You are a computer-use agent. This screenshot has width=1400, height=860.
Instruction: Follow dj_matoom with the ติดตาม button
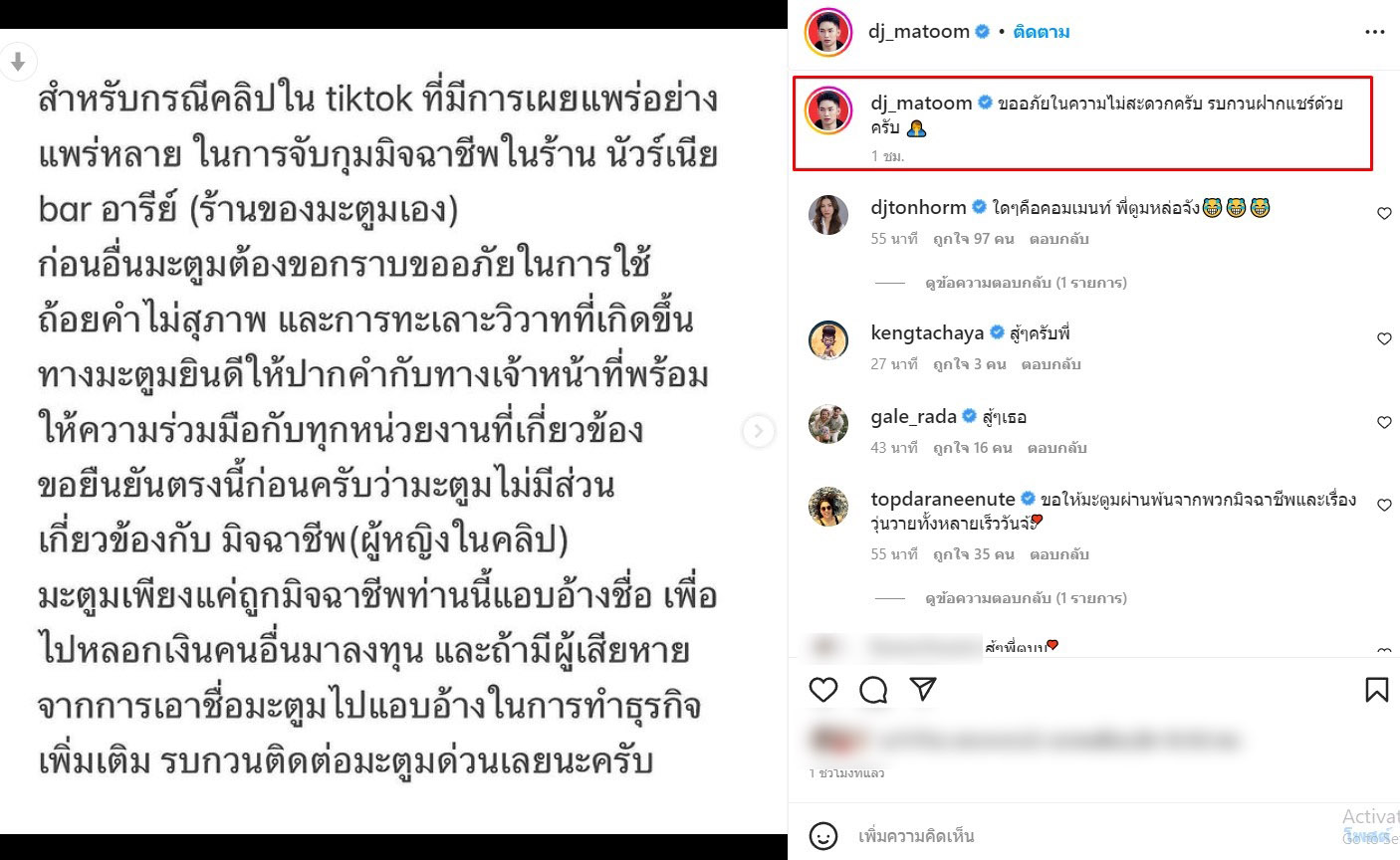1042,32
